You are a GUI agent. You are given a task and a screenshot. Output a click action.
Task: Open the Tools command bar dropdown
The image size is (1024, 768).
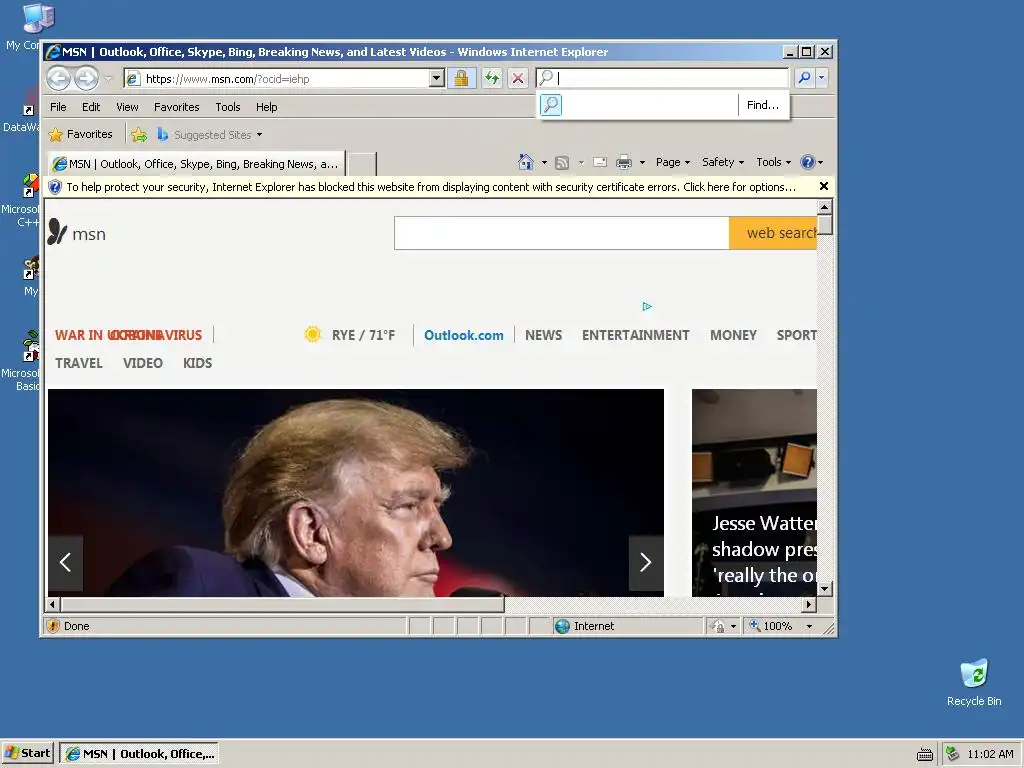(x=773, y=162)
